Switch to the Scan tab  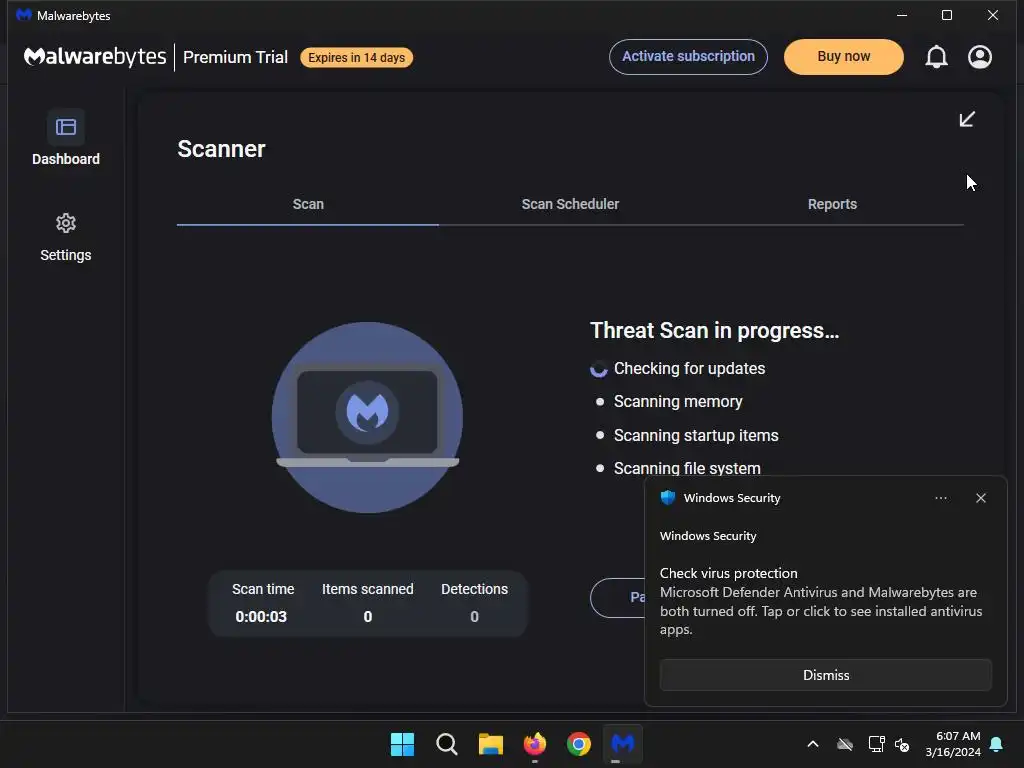(x=308, y=204)
